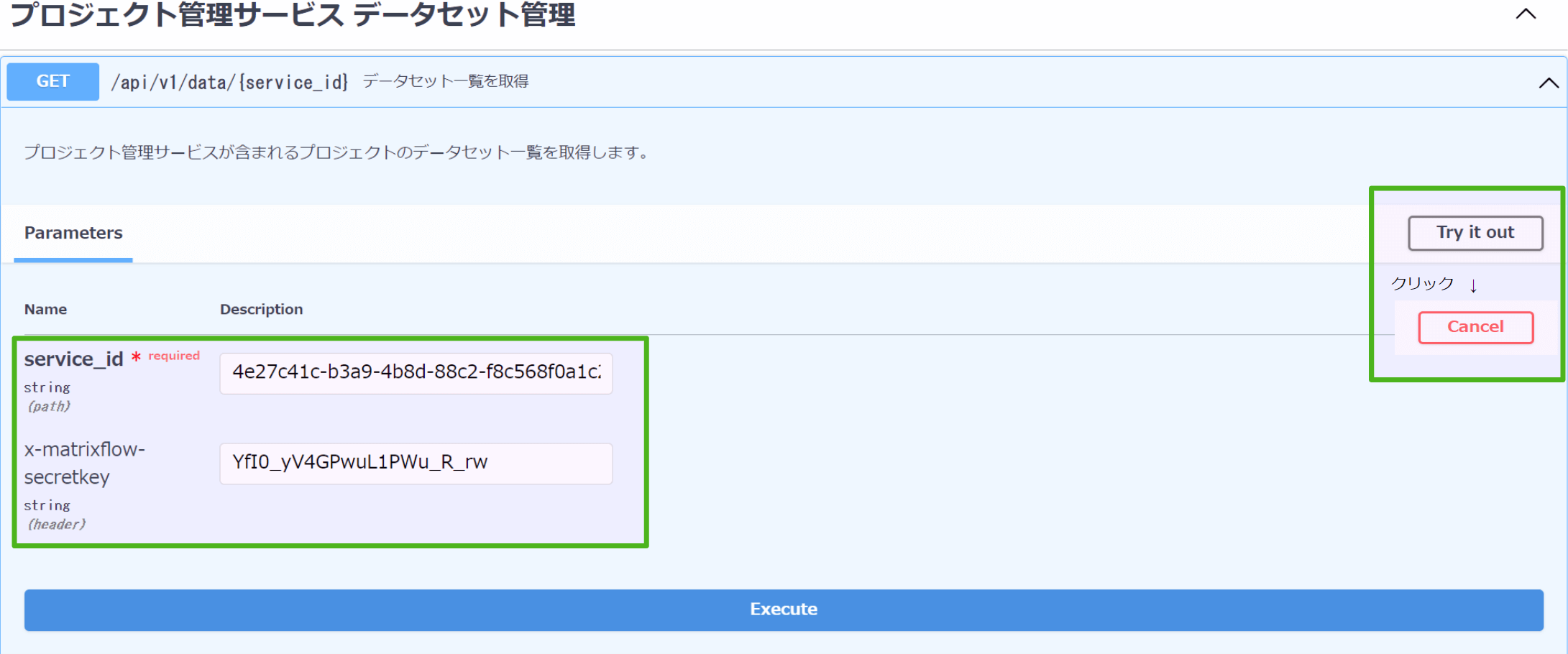Screen dimensions: 1568x654
Task: Toggle editing mode via Try it out
Action: [1475, 232]
